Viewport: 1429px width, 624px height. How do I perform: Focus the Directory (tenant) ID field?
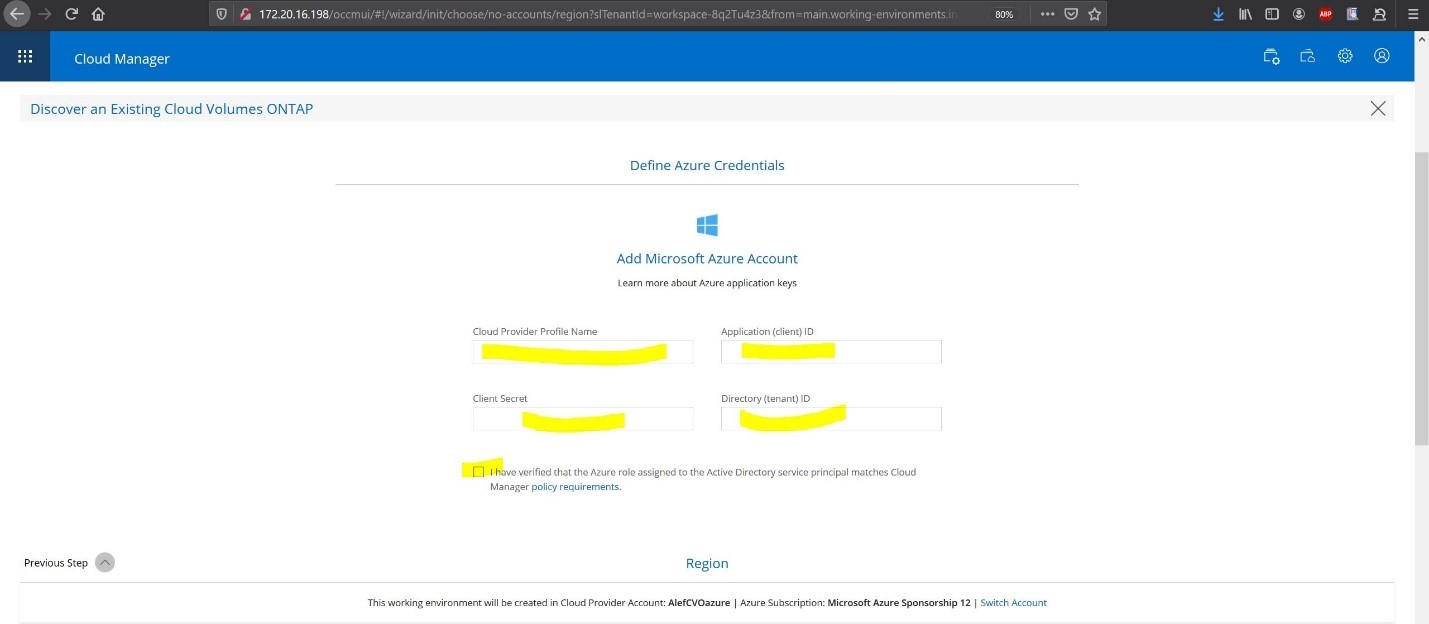click(831, 419)
